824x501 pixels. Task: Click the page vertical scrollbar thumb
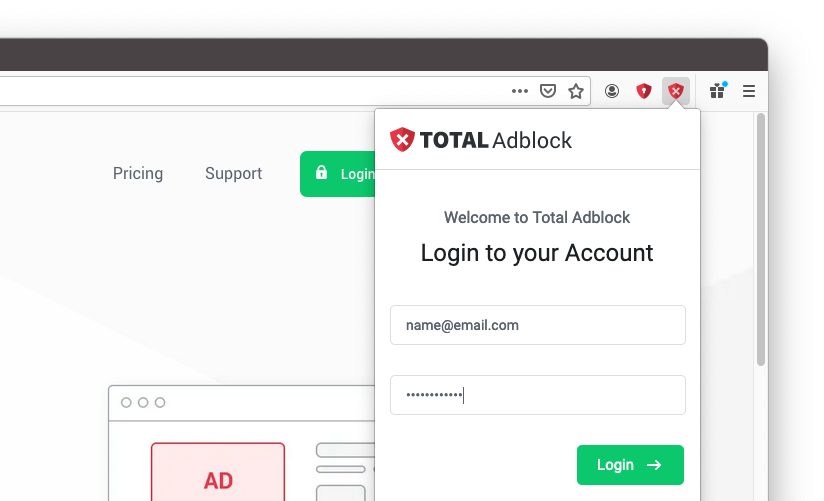click(x=760, y=239)
